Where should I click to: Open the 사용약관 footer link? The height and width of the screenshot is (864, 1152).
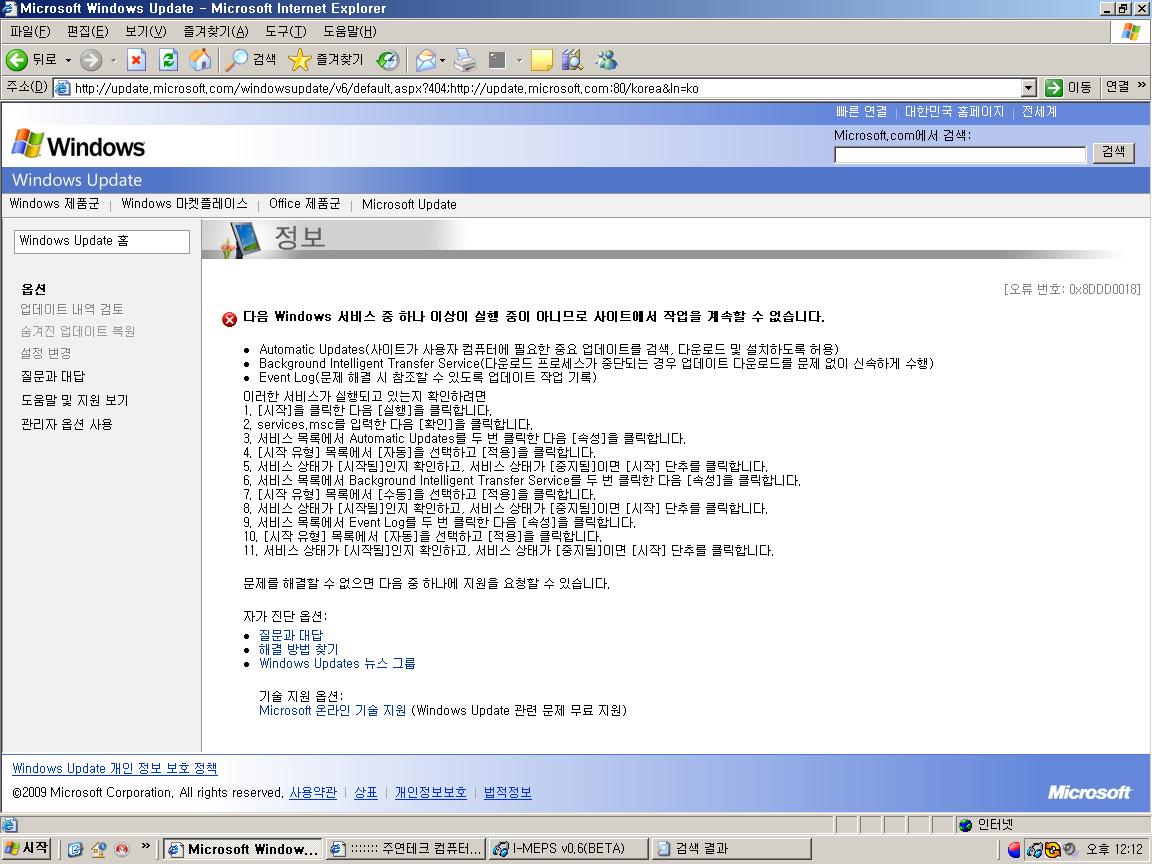click(x=313, y=793)
